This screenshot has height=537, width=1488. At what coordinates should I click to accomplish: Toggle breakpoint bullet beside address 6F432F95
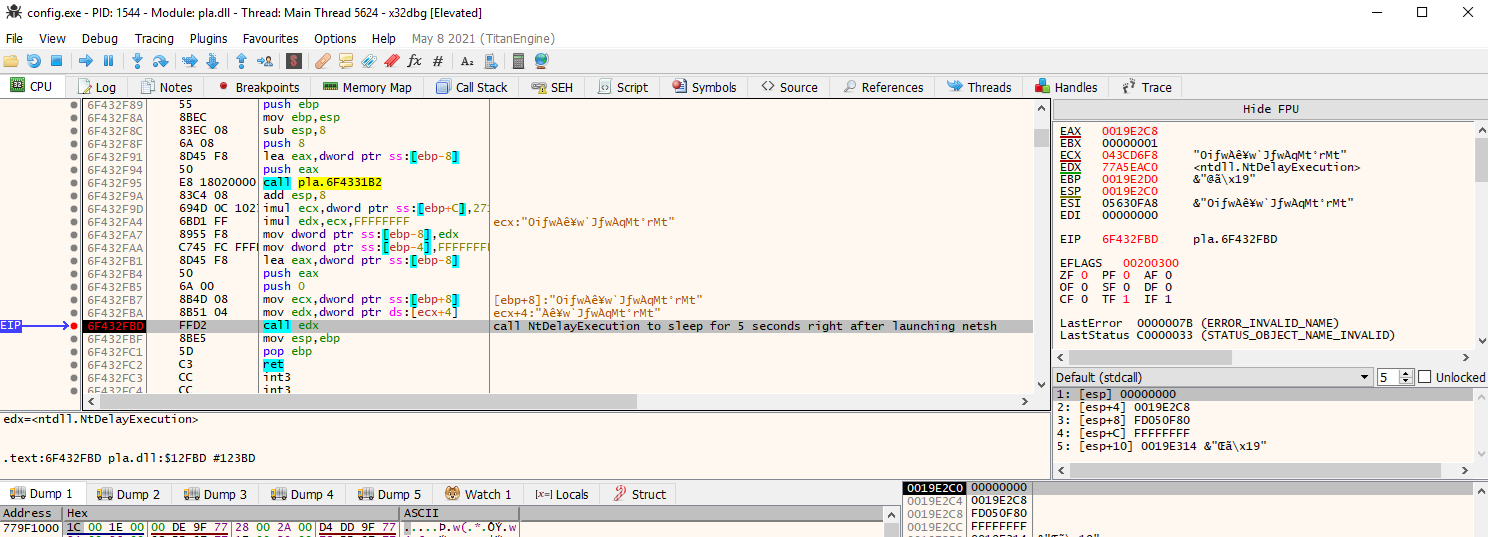74,183
